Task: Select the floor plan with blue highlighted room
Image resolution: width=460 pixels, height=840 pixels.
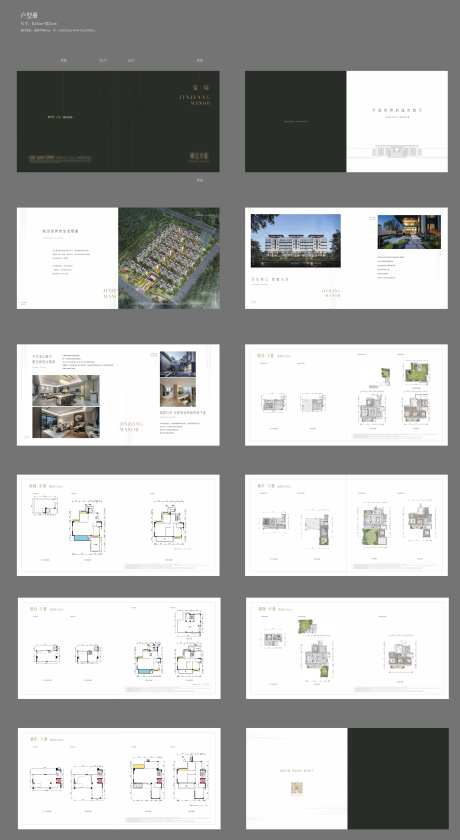Action: [87, 526]
